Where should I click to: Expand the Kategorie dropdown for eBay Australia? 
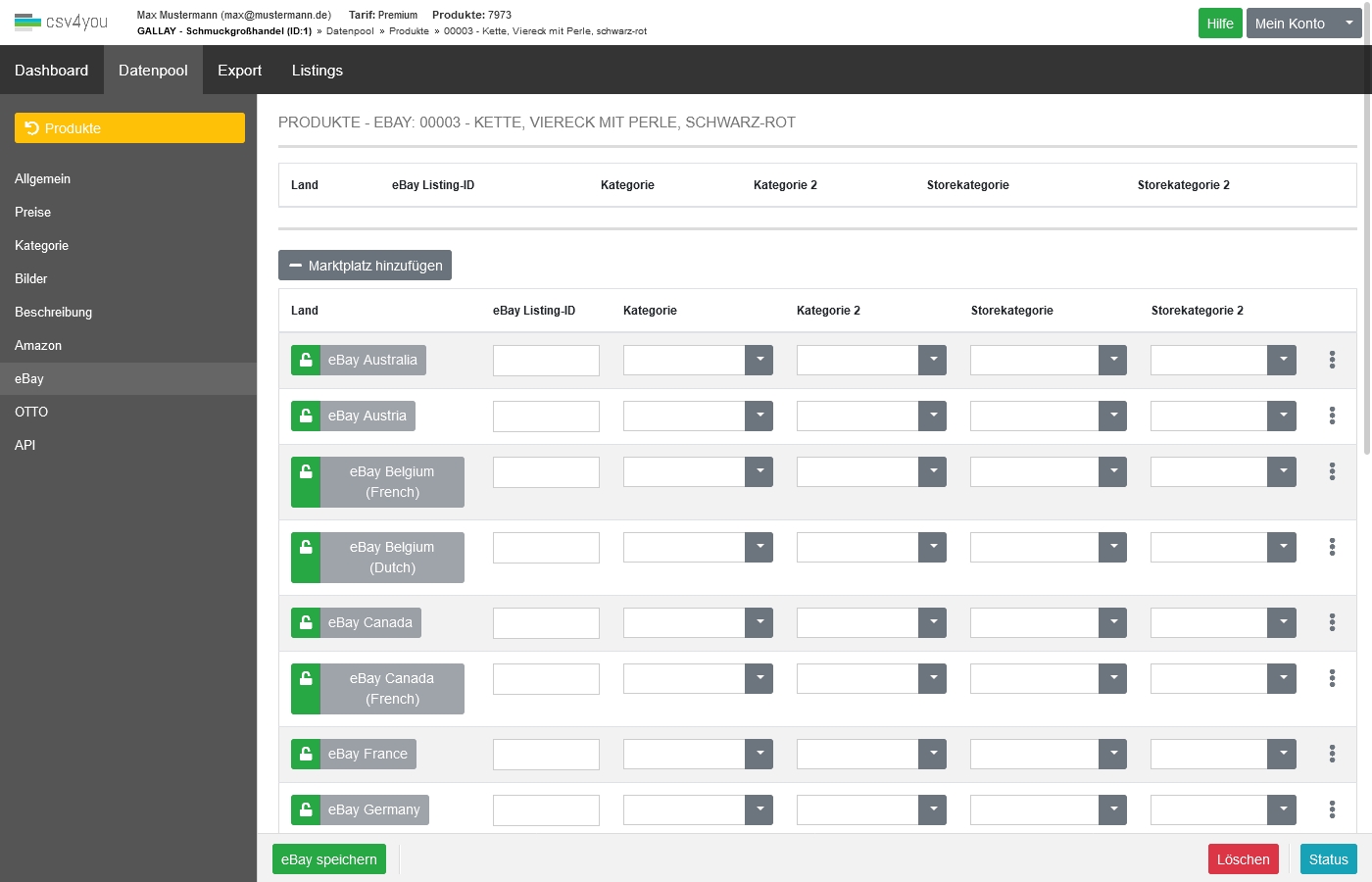coord(759,360)
